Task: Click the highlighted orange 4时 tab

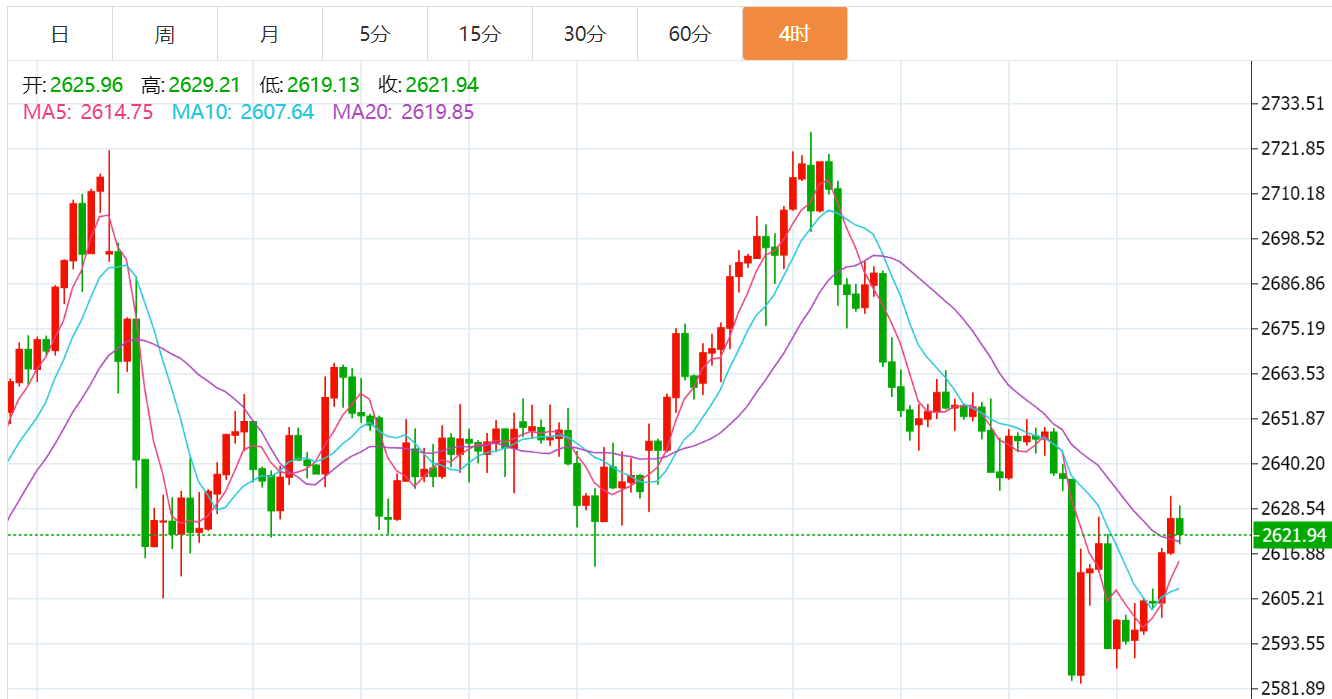Action: click(795, 34)
